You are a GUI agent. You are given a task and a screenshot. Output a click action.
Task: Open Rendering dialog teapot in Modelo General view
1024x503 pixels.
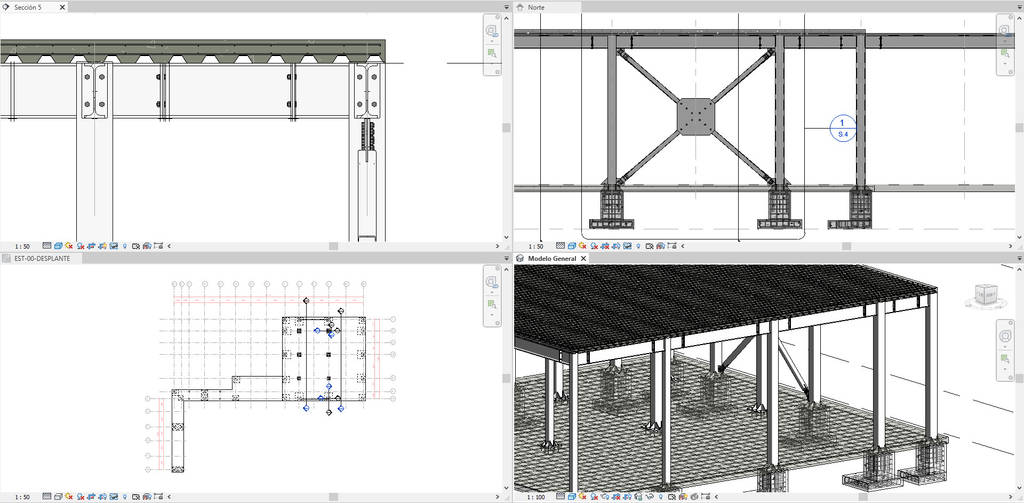coord(605,497)
